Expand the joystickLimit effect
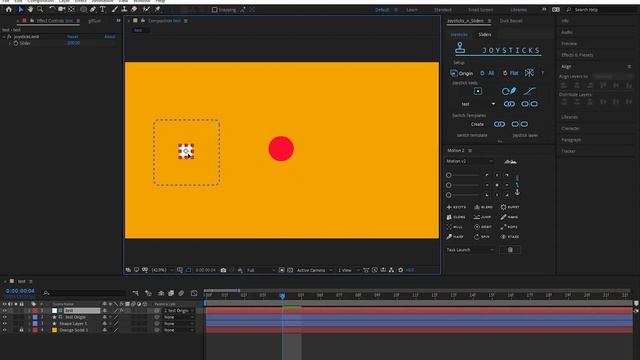 click(x=4, y=37)
